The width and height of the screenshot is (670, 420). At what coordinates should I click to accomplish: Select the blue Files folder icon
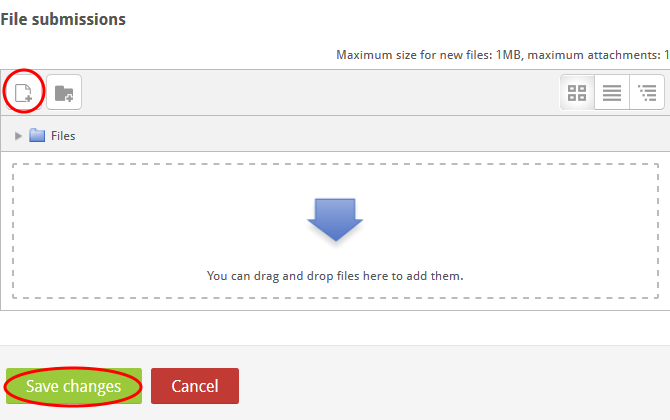pos(37,135)
